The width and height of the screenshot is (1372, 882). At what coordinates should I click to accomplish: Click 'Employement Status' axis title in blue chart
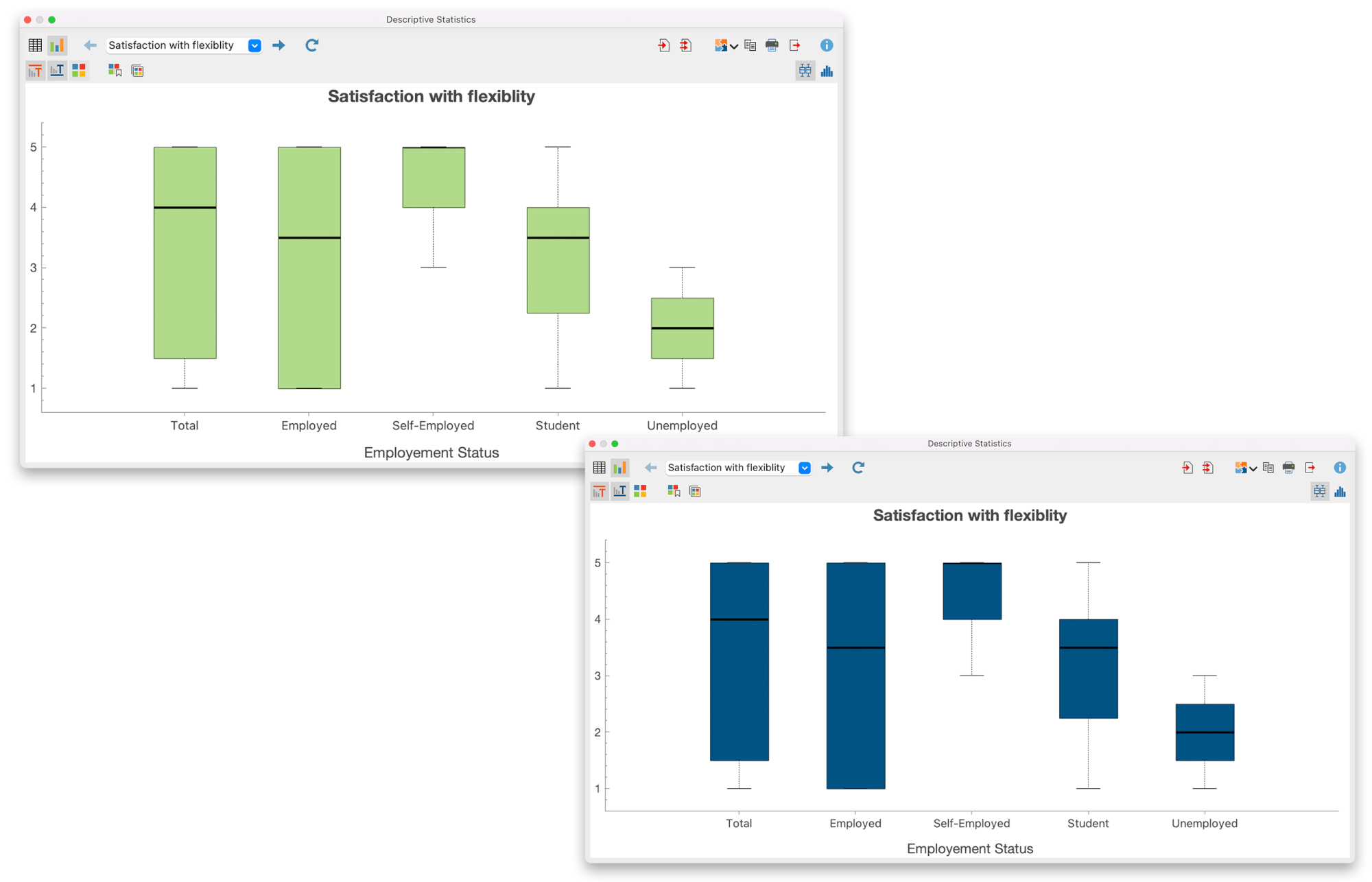(970, 849)
